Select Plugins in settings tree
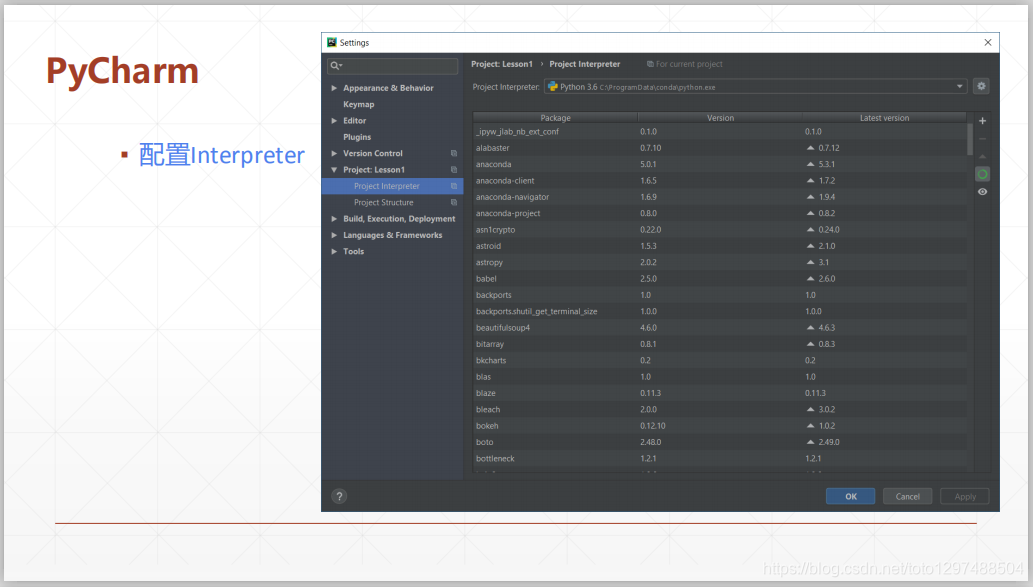Viewport: 1033px width, 587px height. click(356, 137)
